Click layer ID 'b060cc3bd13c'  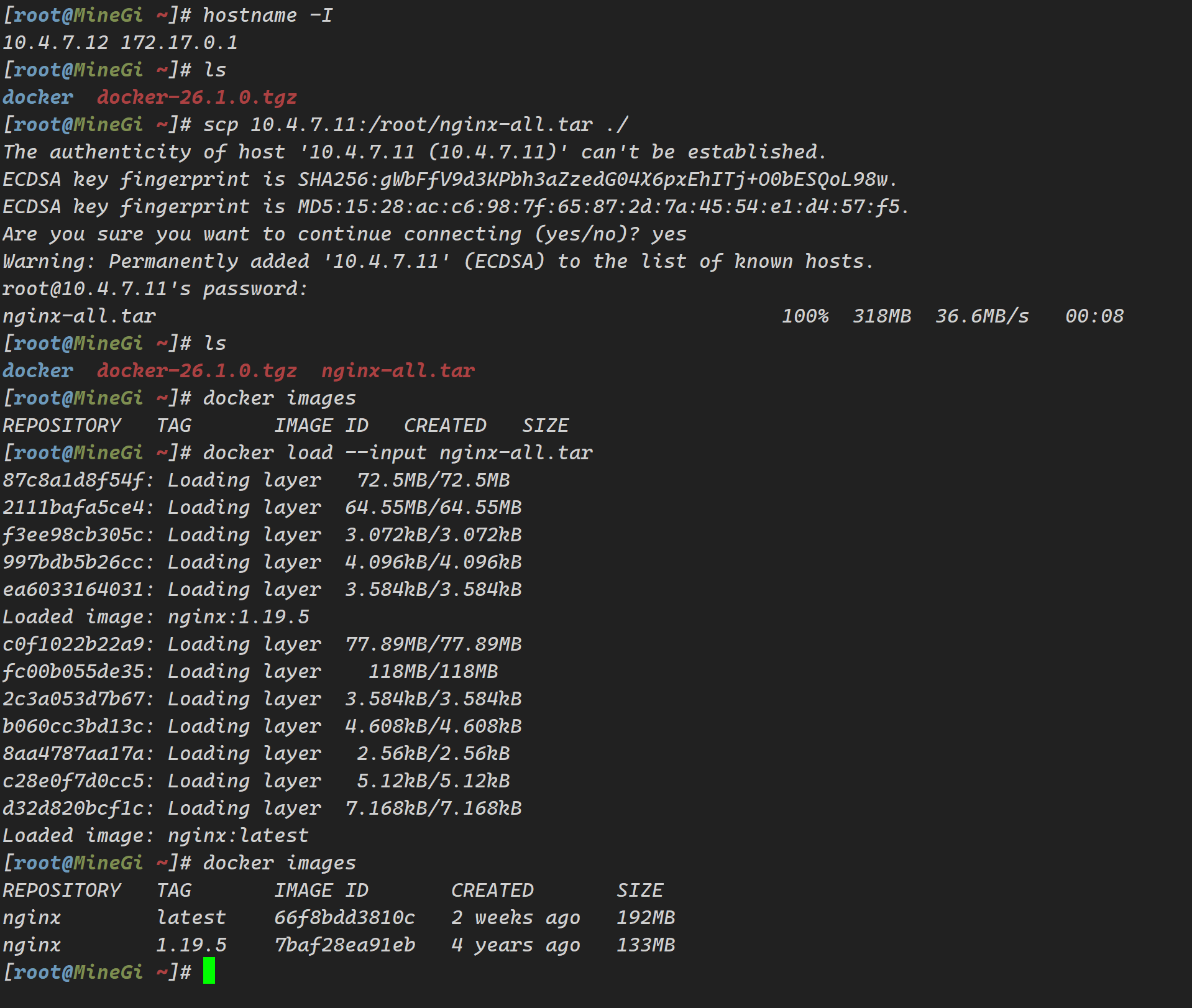click(x=73, y=726)
